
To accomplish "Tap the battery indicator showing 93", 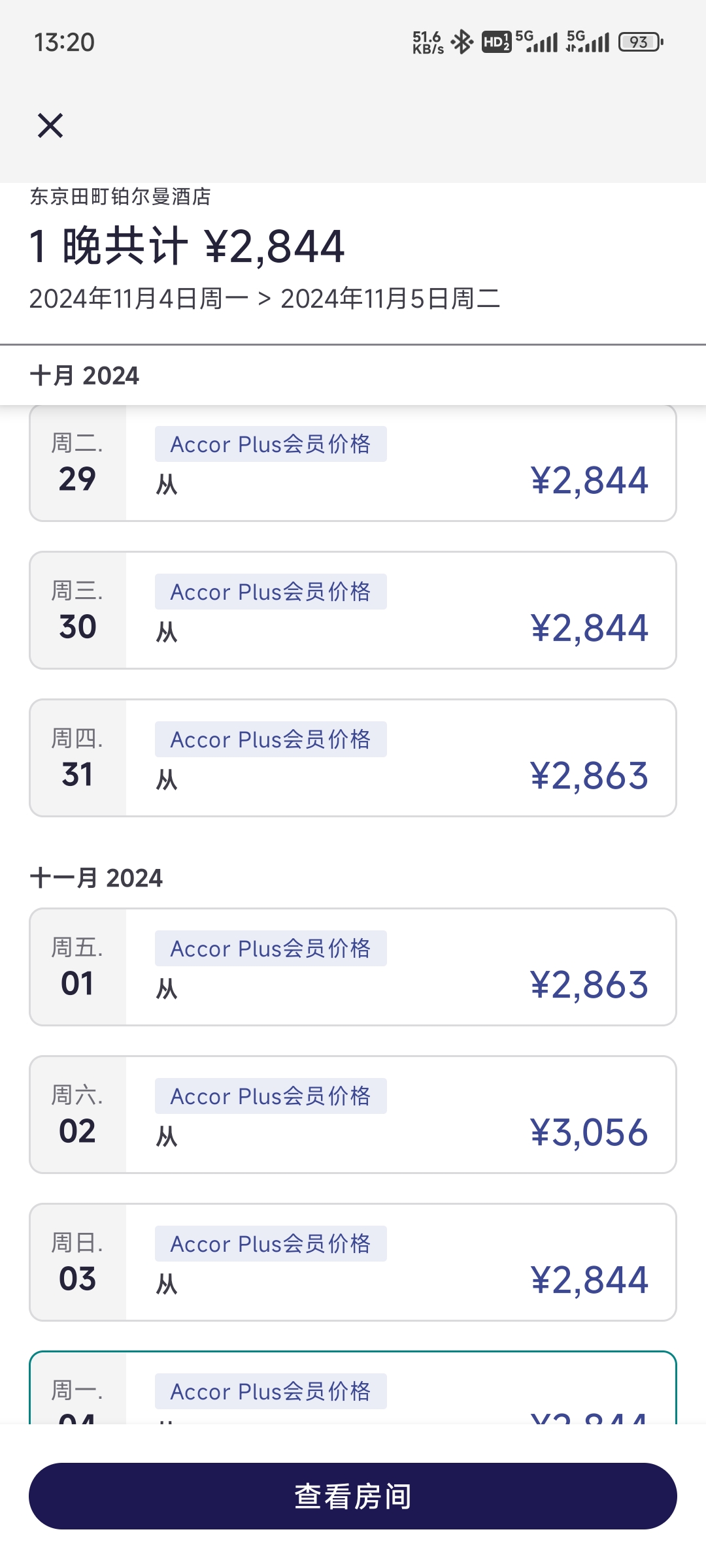I will pos(641,42).
